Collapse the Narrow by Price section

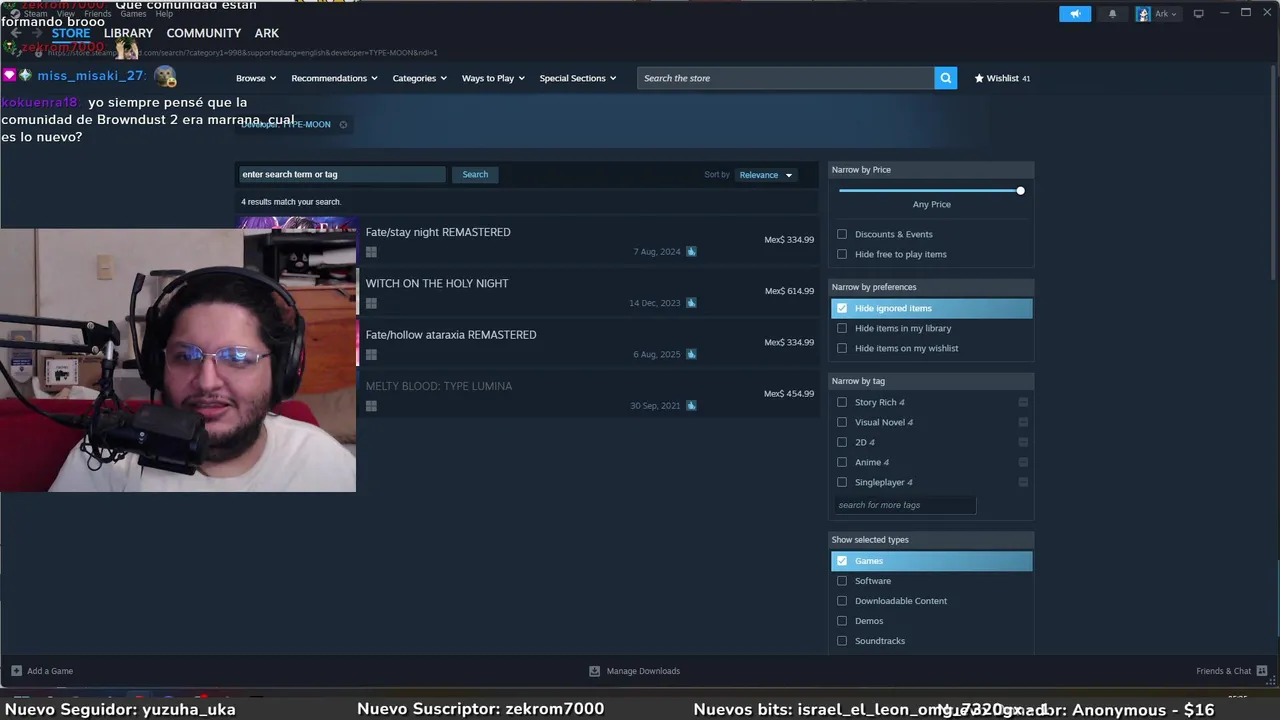931,170
